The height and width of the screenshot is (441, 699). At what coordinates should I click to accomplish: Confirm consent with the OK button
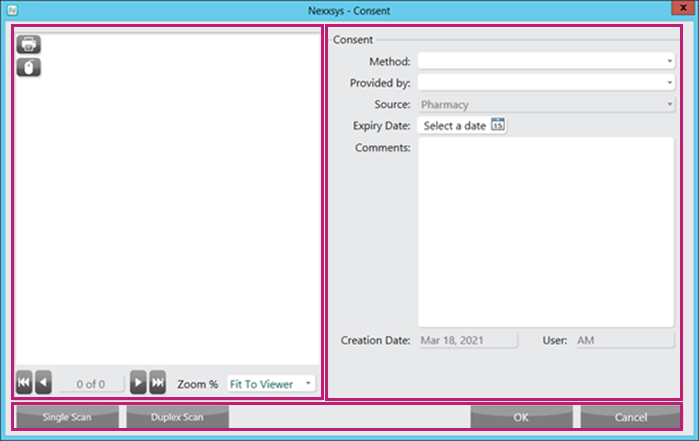click(x=521, y=416)
